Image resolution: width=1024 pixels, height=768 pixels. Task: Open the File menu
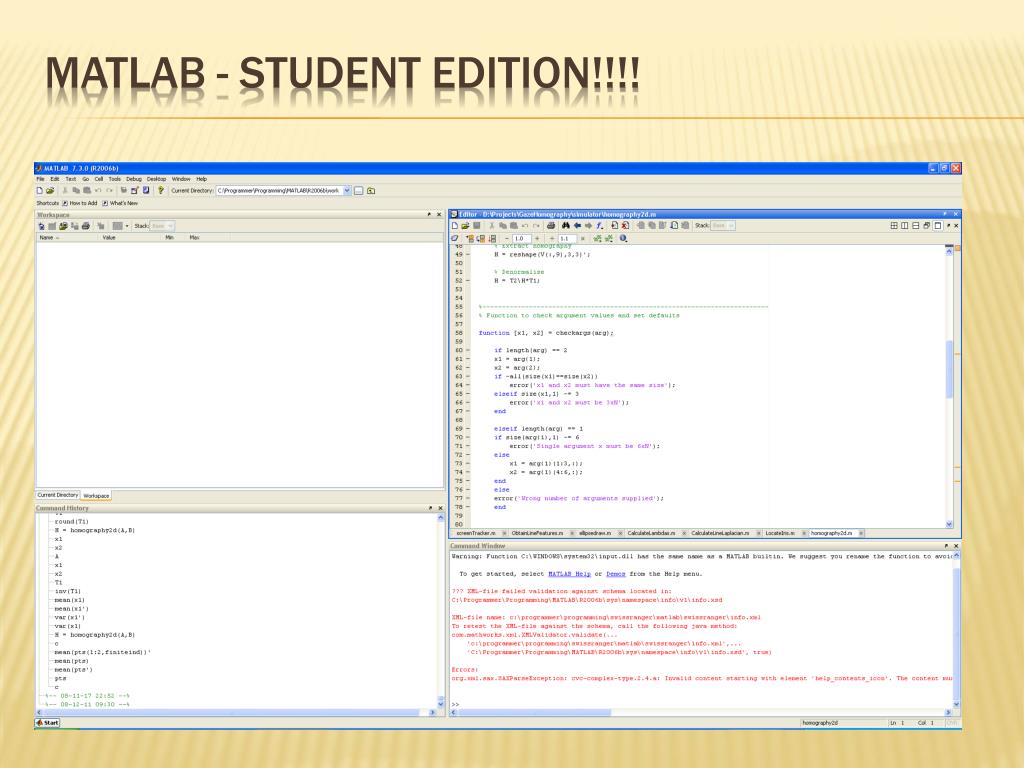40,179
